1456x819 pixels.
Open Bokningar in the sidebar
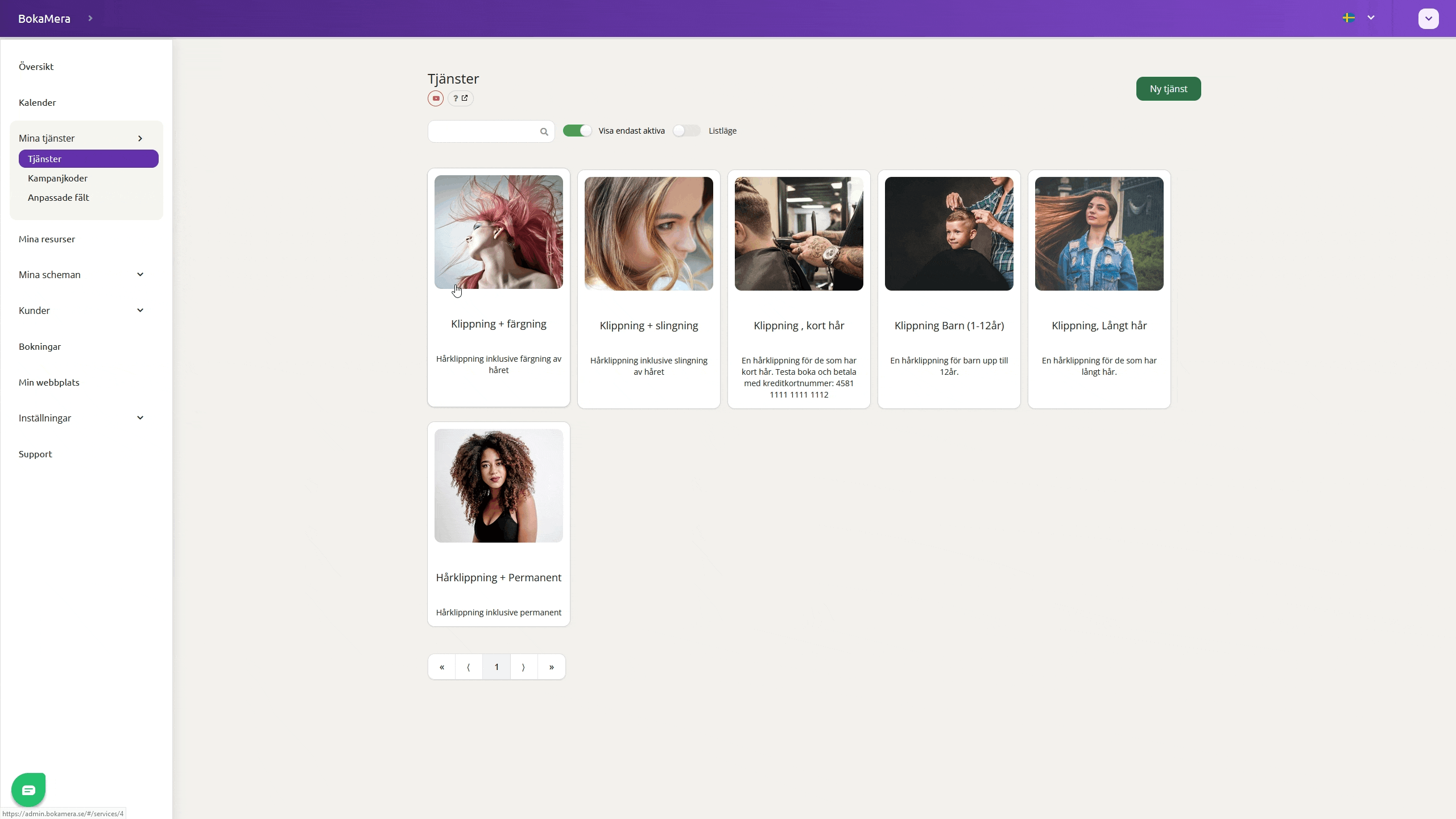(x=40, y=346)
